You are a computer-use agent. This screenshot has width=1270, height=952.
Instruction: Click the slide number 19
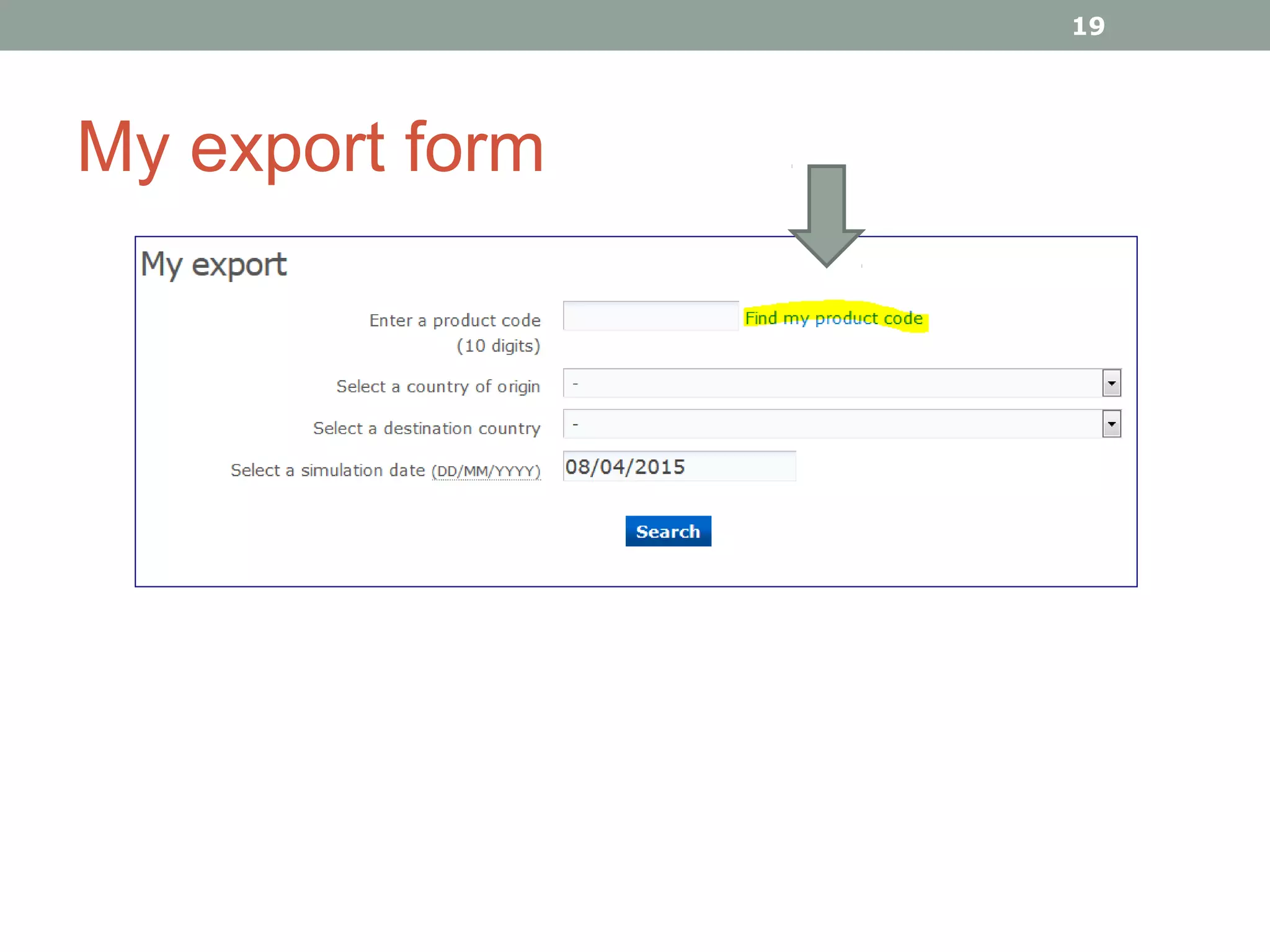click(x=1088, y=26)
